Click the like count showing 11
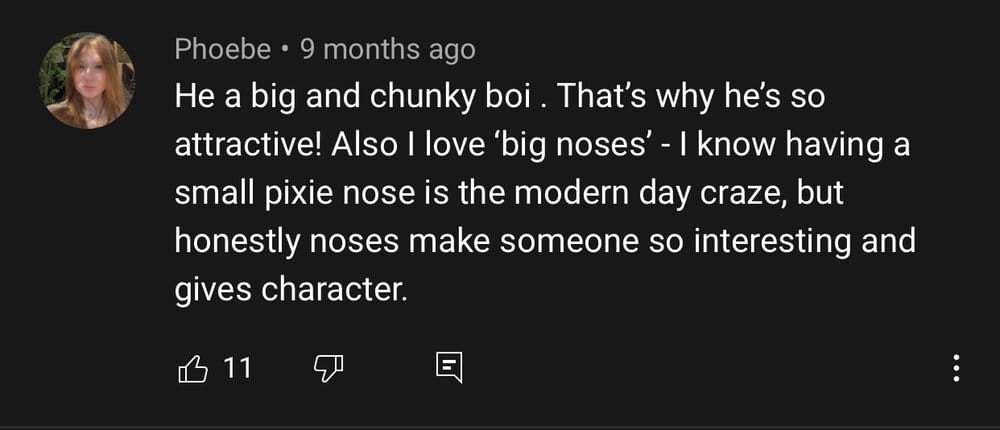The height and width of the screenshot is (430, 1000). tap(237, 369)
